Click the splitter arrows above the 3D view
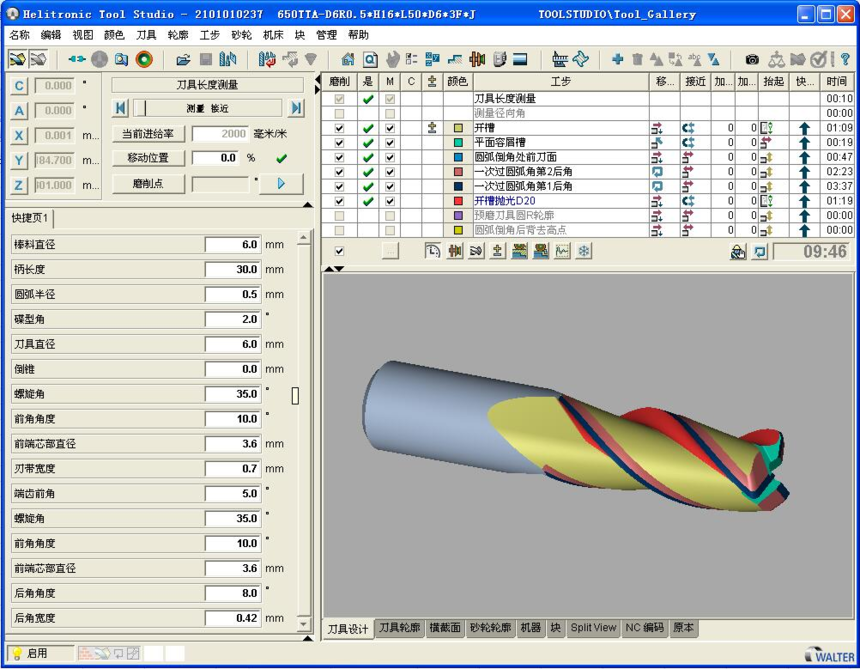860x669 pixels. click(335, 269)
